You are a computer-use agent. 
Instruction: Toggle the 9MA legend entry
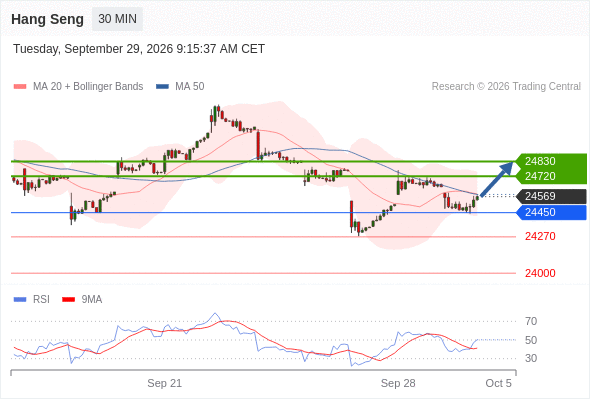pos(82,300)
